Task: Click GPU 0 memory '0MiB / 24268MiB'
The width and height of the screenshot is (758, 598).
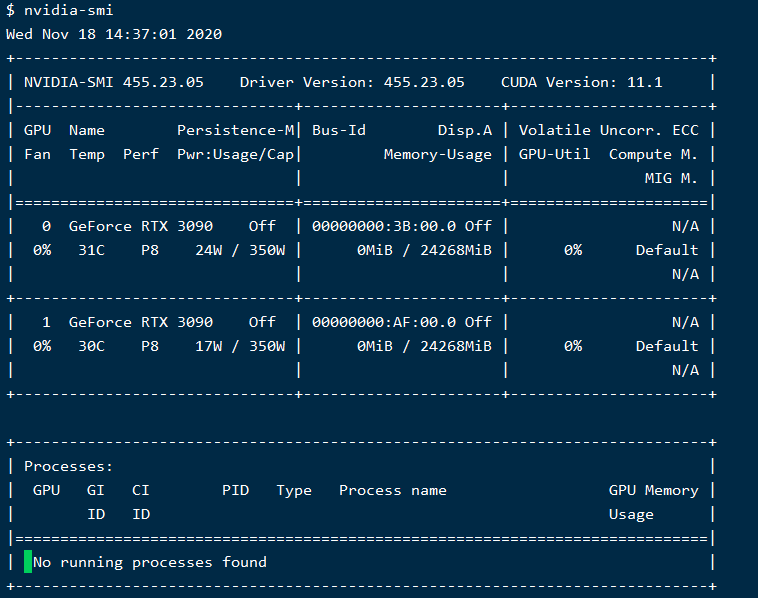Action: 424,250
